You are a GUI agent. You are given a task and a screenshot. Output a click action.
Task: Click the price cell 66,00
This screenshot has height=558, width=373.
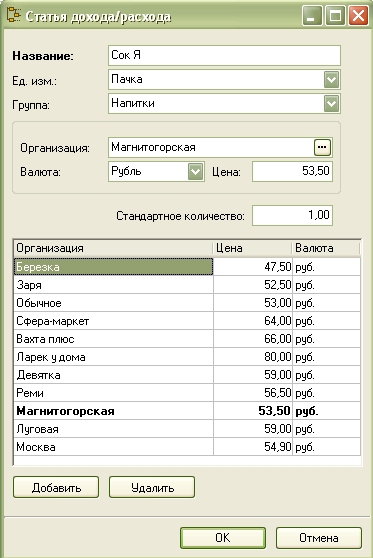tap(253, 339)
